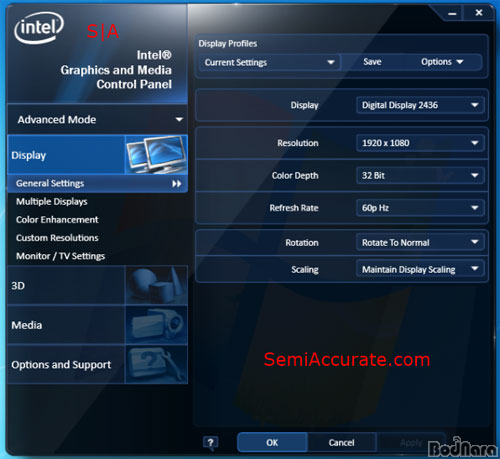The height and width of the screenshot is (459, 500).
Task: Select the 3D shapes icon
Action: click(156, 285)
